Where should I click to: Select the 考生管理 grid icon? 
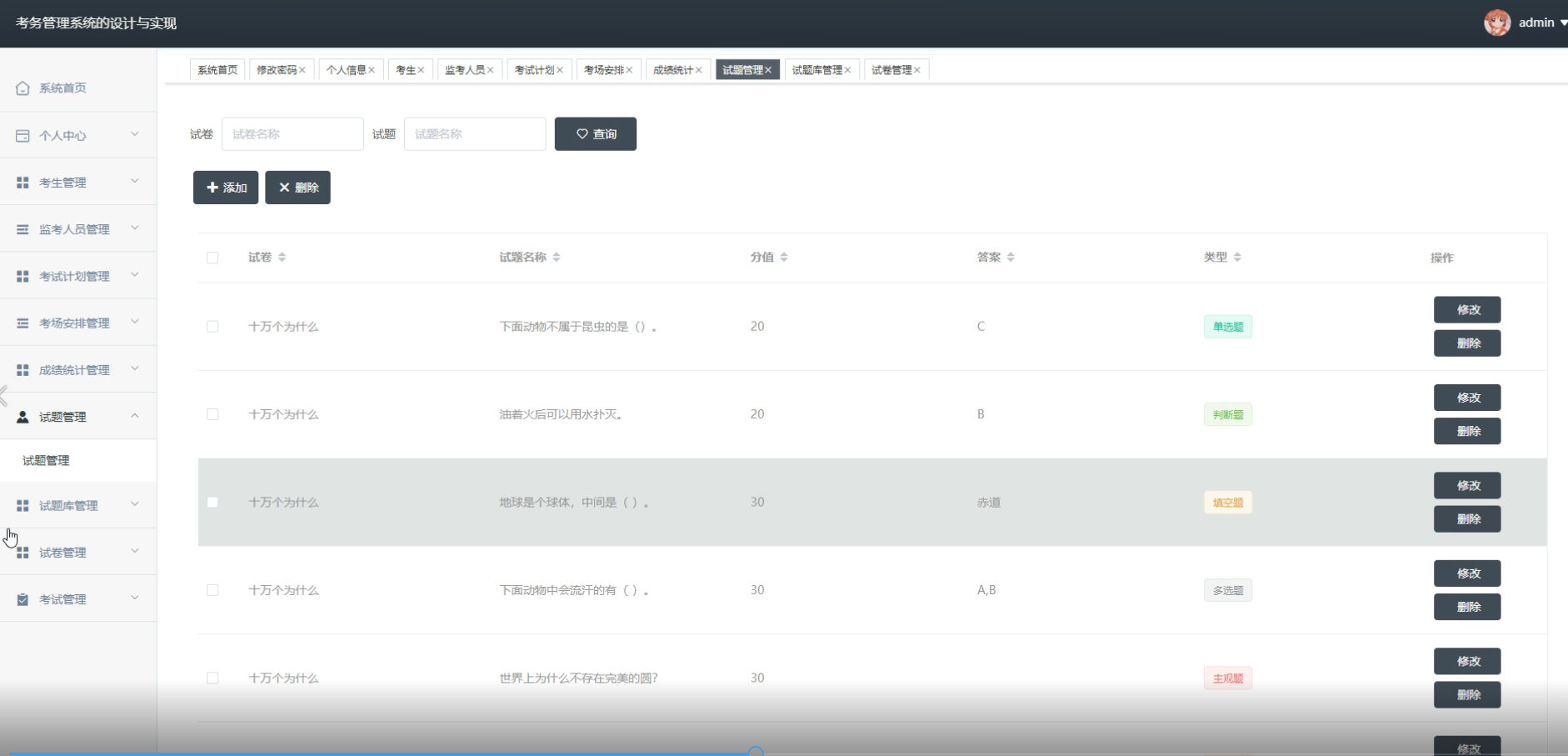22,182
